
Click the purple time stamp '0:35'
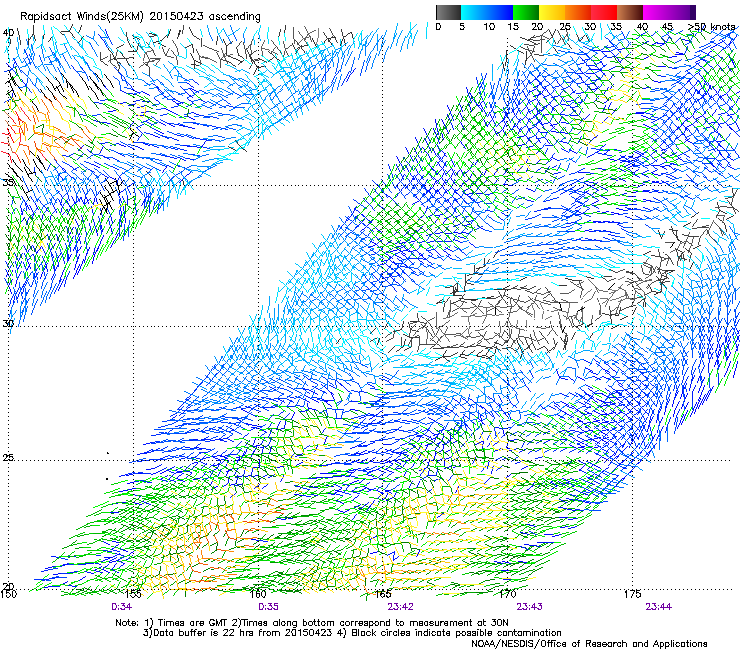(269, 607)
